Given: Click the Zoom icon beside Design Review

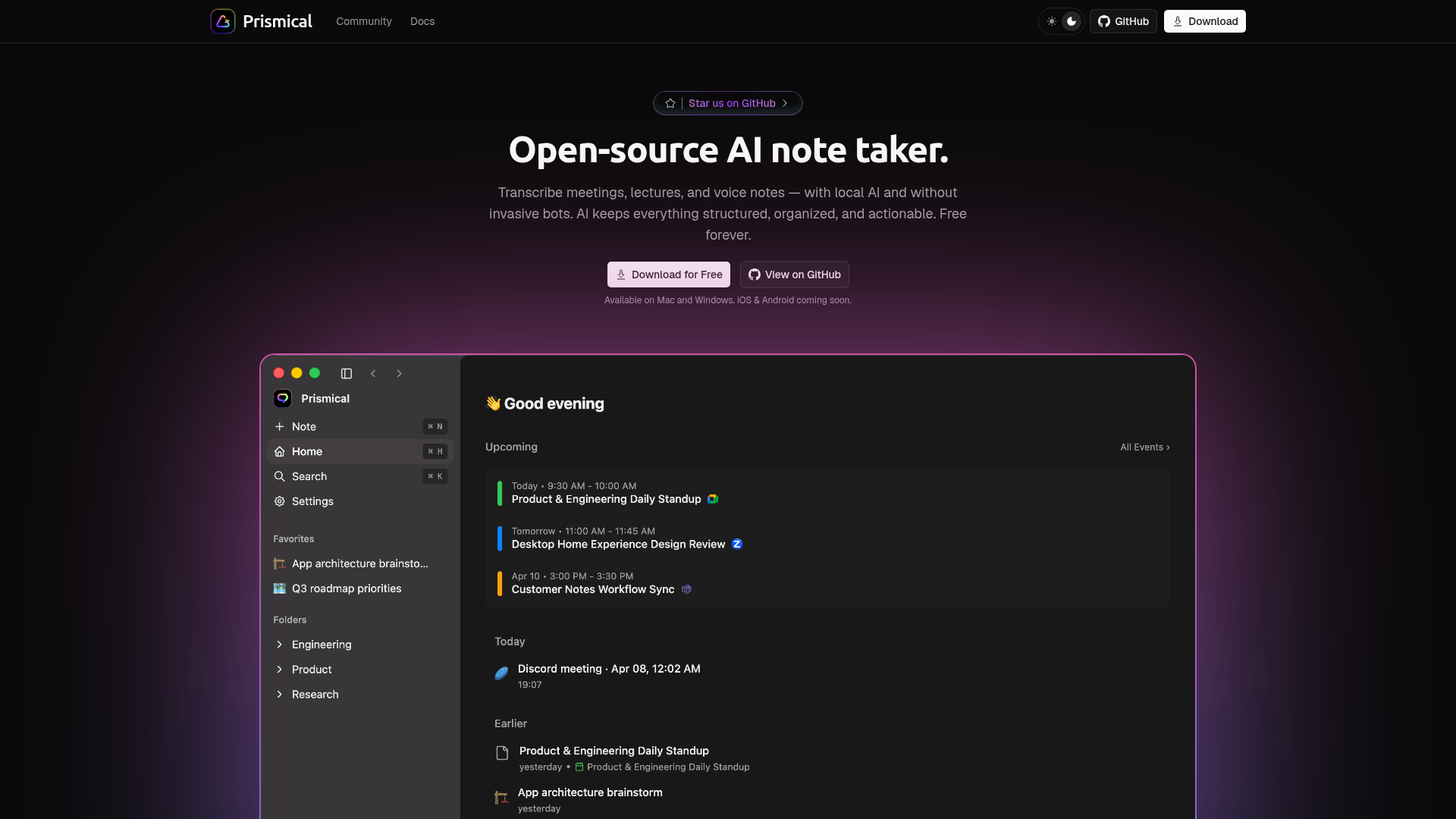Looking at the screenshot, I should pyautogui.click(x=737, y=544).
